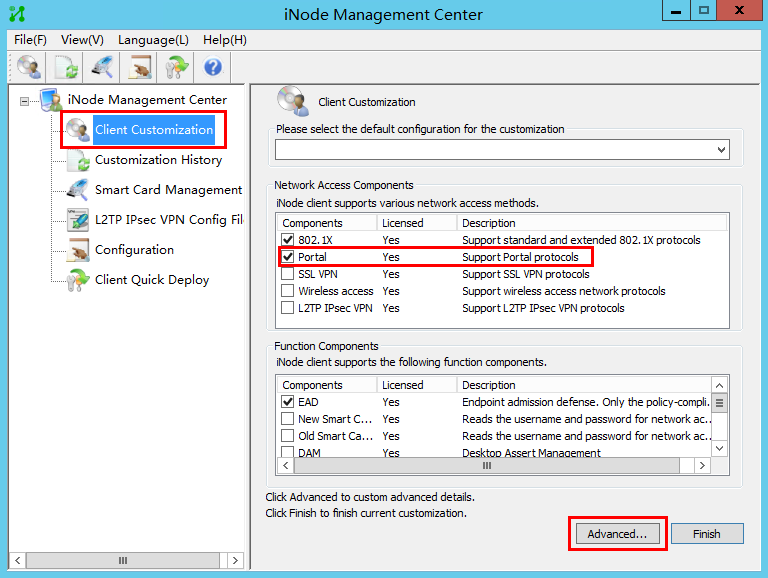Viewport: 768px width, 578px height.
Task: Click the Smart Card Management toolbar icon
Action: pyautogui.click(x=102, y=67)
